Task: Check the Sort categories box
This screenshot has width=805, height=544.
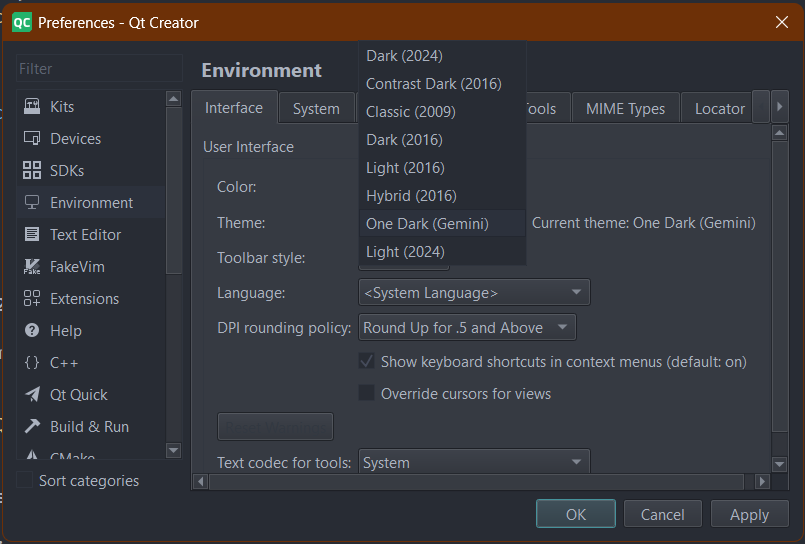Action: (25, 480)
